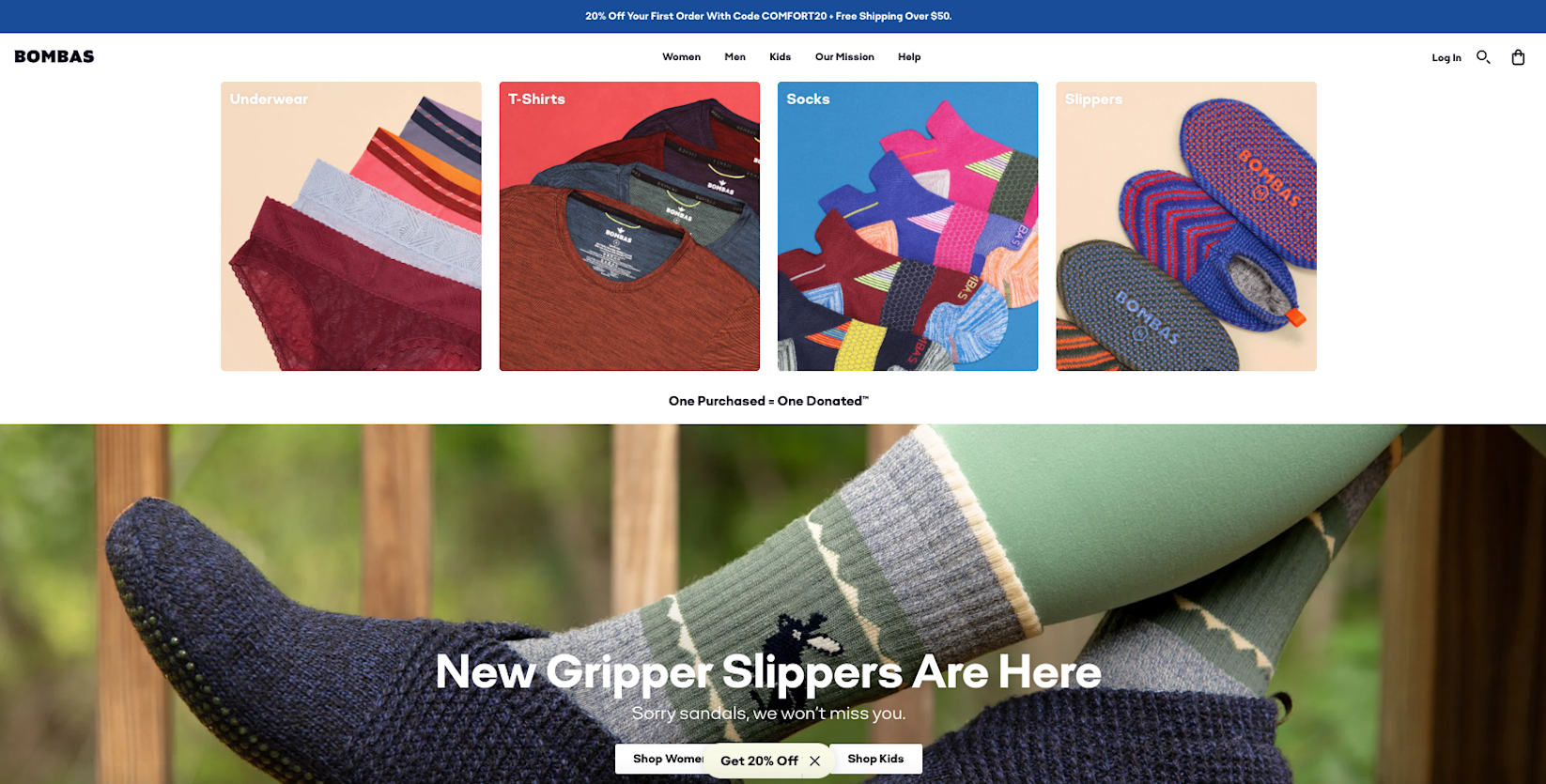Click the Log In link
The width and height of the screenshot is (1546, 784).
point(1446,58)
